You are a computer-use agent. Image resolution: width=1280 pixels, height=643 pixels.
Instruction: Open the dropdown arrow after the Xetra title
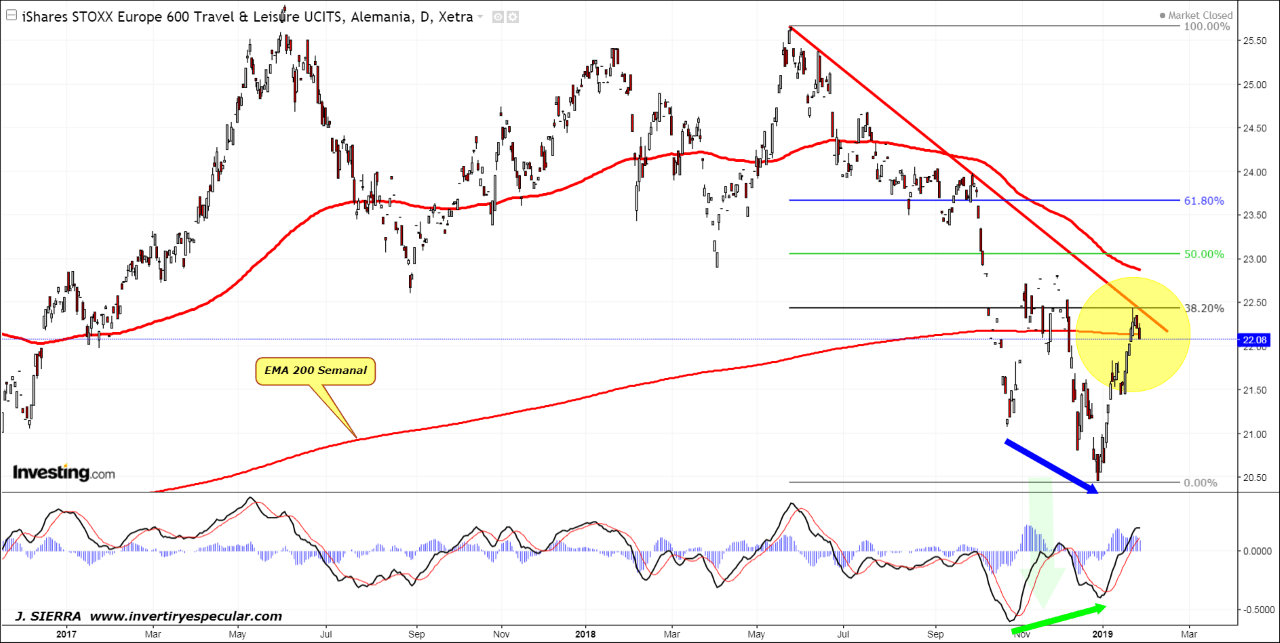click(x=480, y=17)
